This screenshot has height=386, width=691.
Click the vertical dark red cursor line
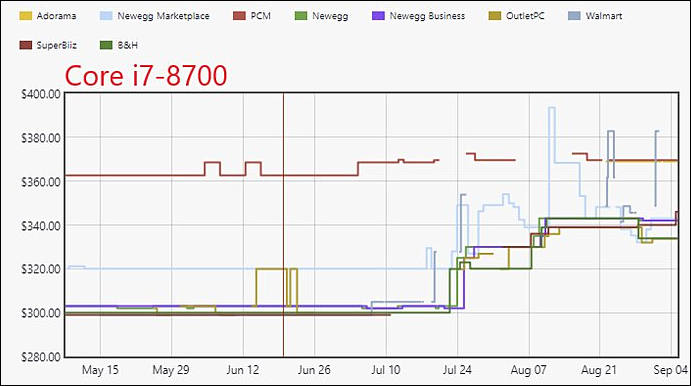[283, 225]
